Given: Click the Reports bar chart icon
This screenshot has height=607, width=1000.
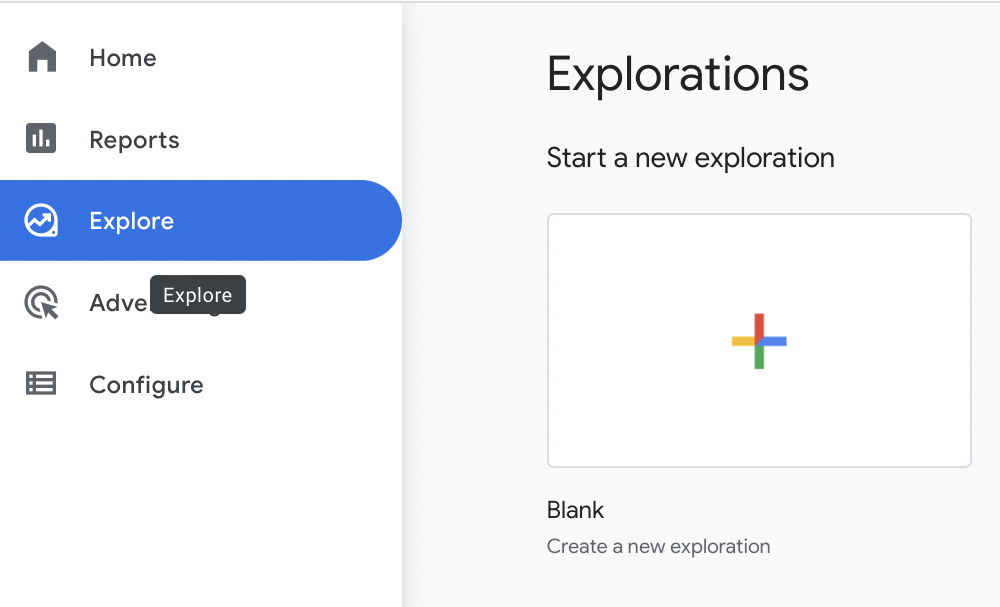Looking at the screenshot, I should click(42, 139).
